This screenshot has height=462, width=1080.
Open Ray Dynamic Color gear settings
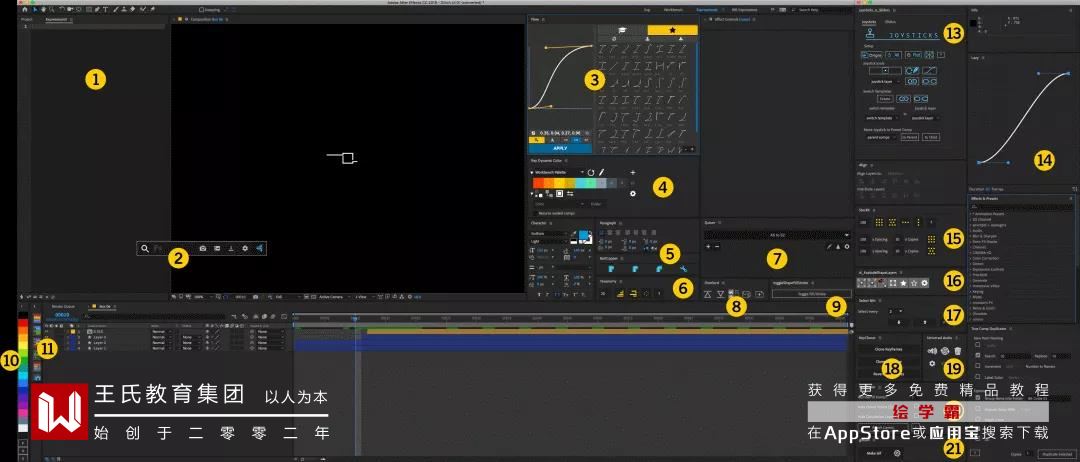[x=632, y=193]
